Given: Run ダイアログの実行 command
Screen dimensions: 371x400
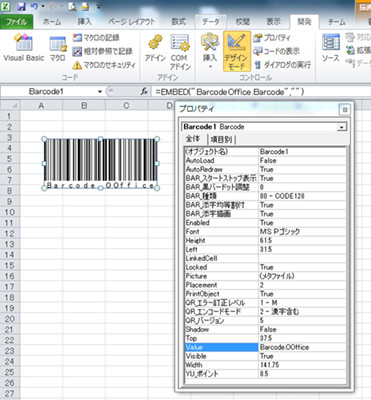Looking at the screenshot, I should (282, 65).
